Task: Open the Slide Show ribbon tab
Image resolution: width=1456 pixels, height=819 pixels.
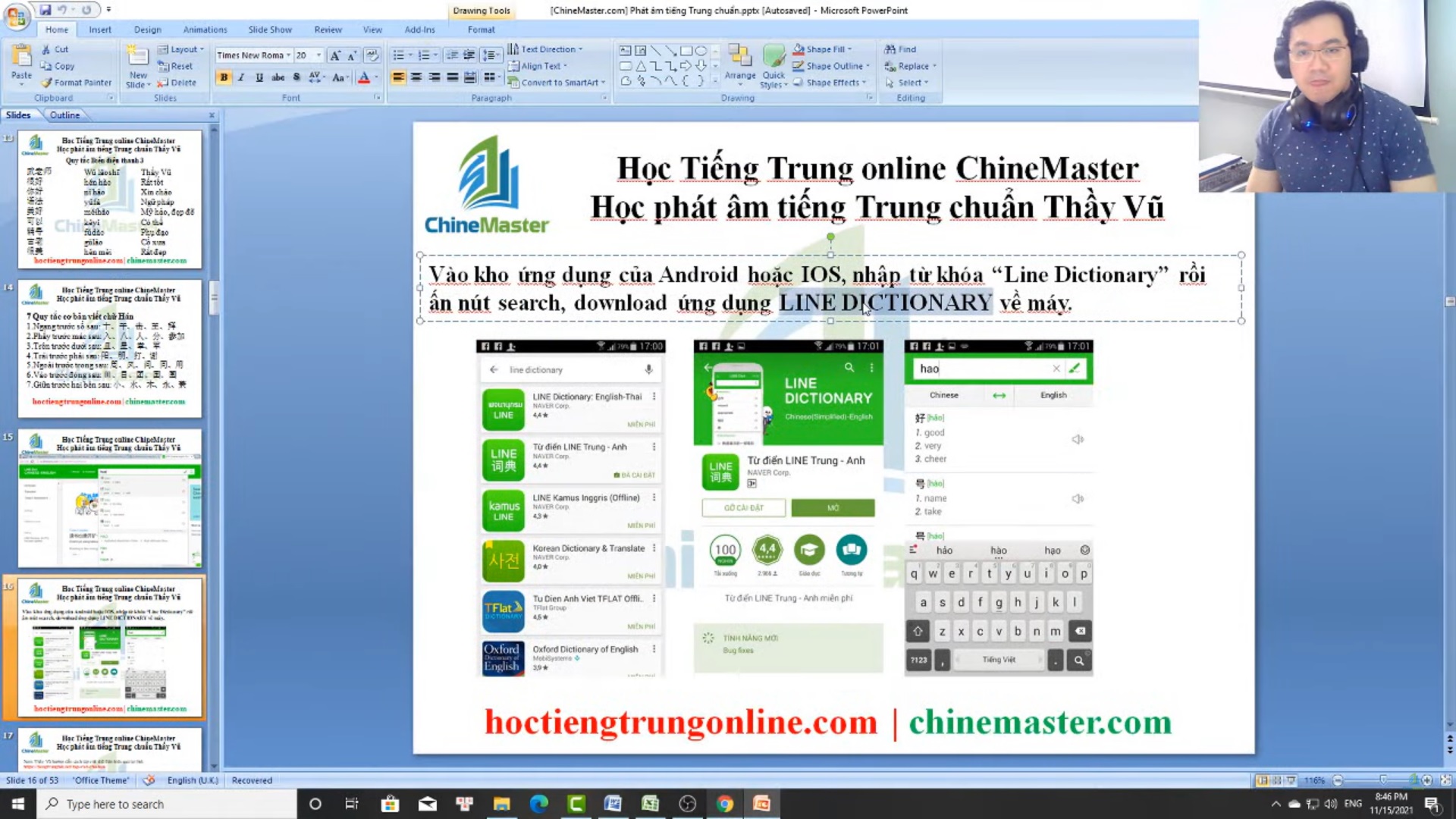Action: click(x=270, y=30)
